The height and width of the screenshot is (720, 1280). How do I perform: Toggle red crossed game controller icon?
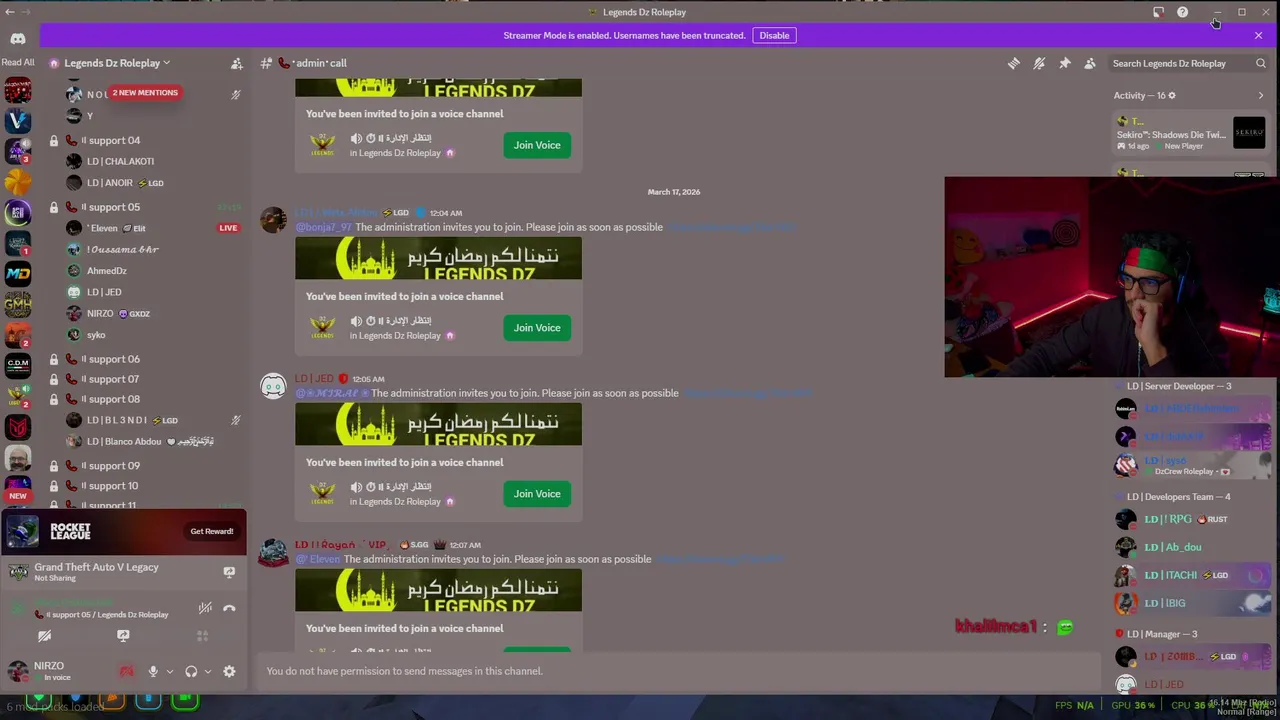click(x=126, y=672)
